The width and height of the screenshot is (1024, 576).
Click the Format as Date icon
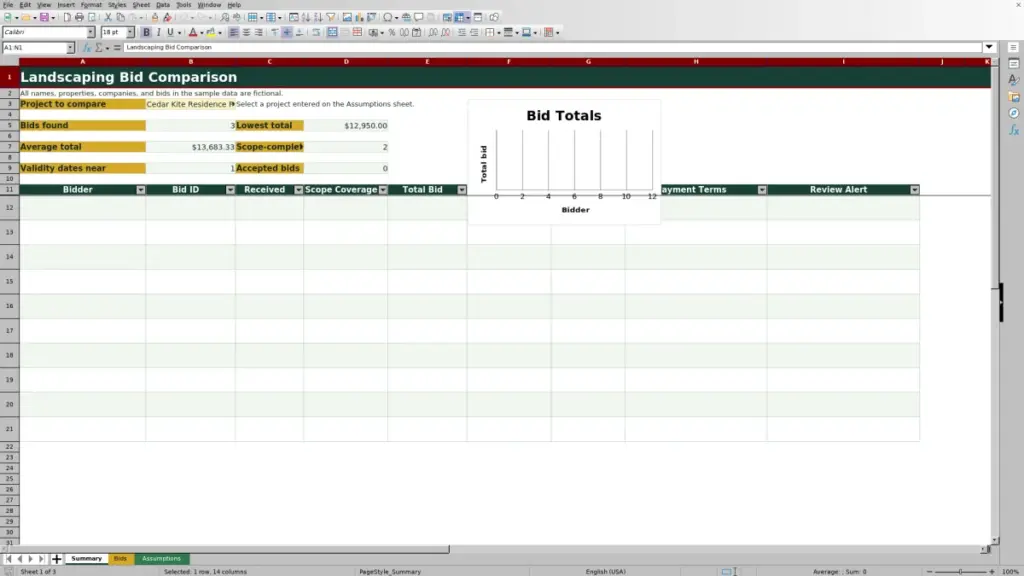(416, 32)
